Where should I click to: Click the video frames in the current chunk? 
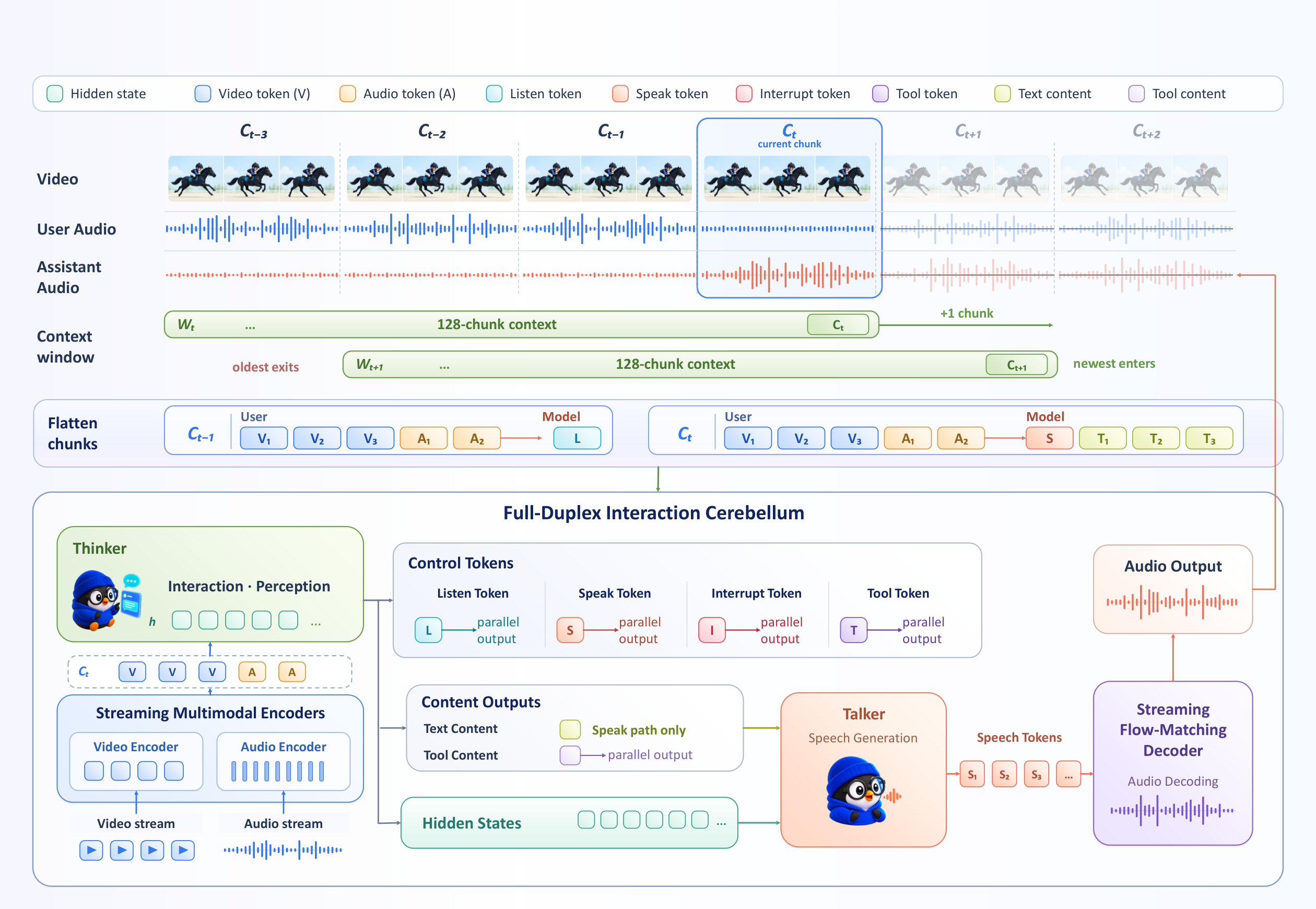[787, 178]
